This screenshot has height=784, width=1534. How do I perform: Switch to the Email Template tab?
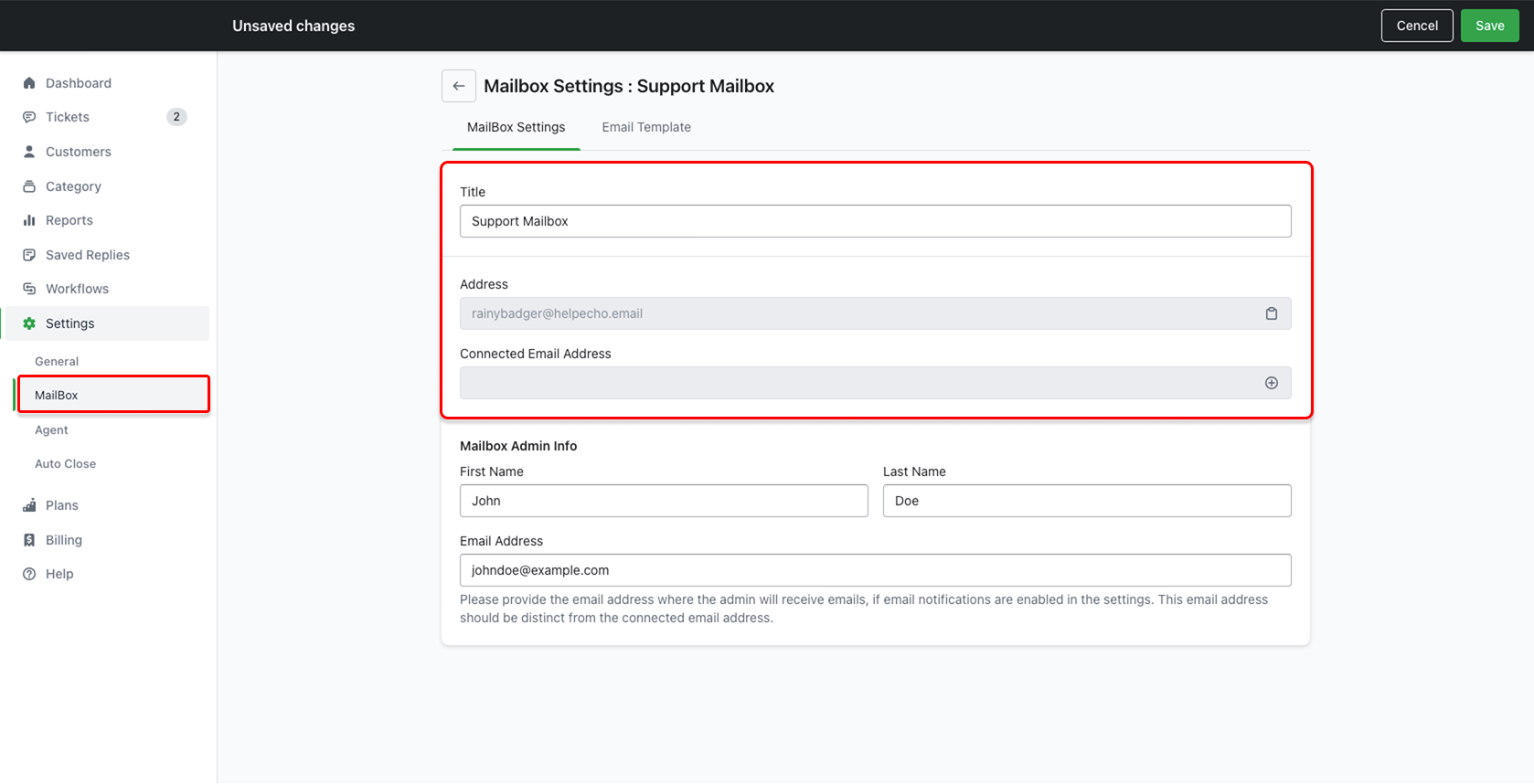coord(645,127)
